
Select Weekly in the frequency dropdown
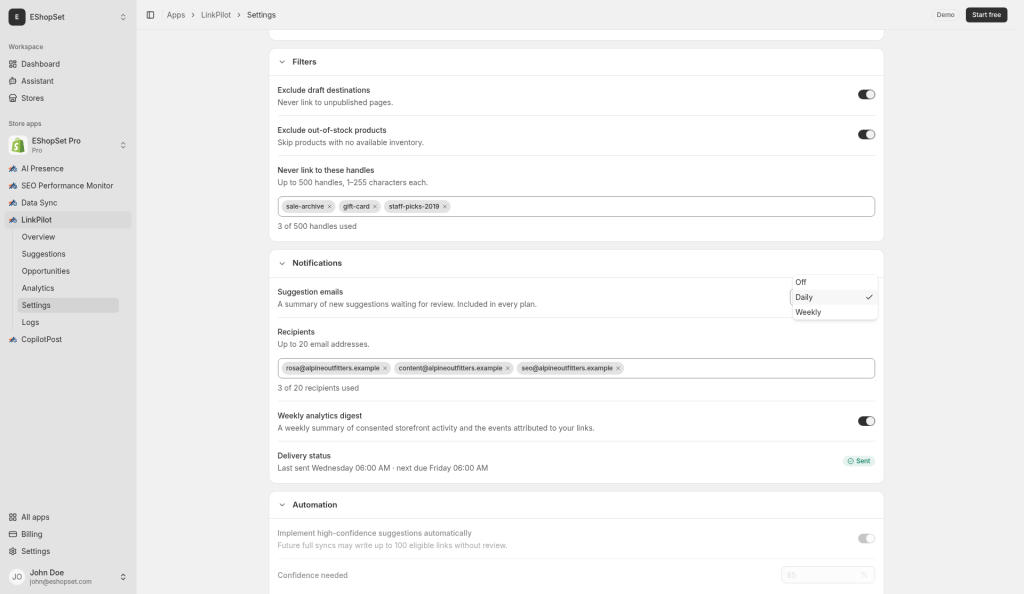(x=835, y=312)
